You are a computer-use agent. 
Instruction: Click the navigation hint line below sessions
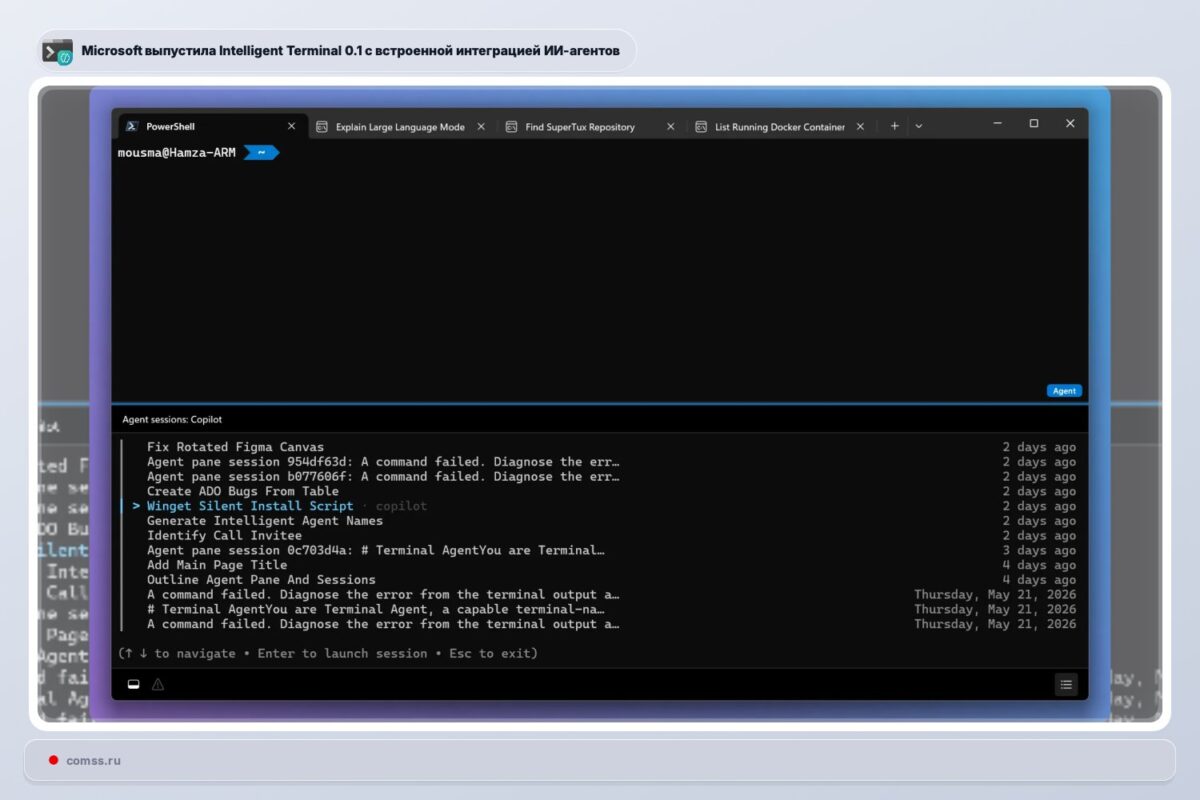pos(327,653)
